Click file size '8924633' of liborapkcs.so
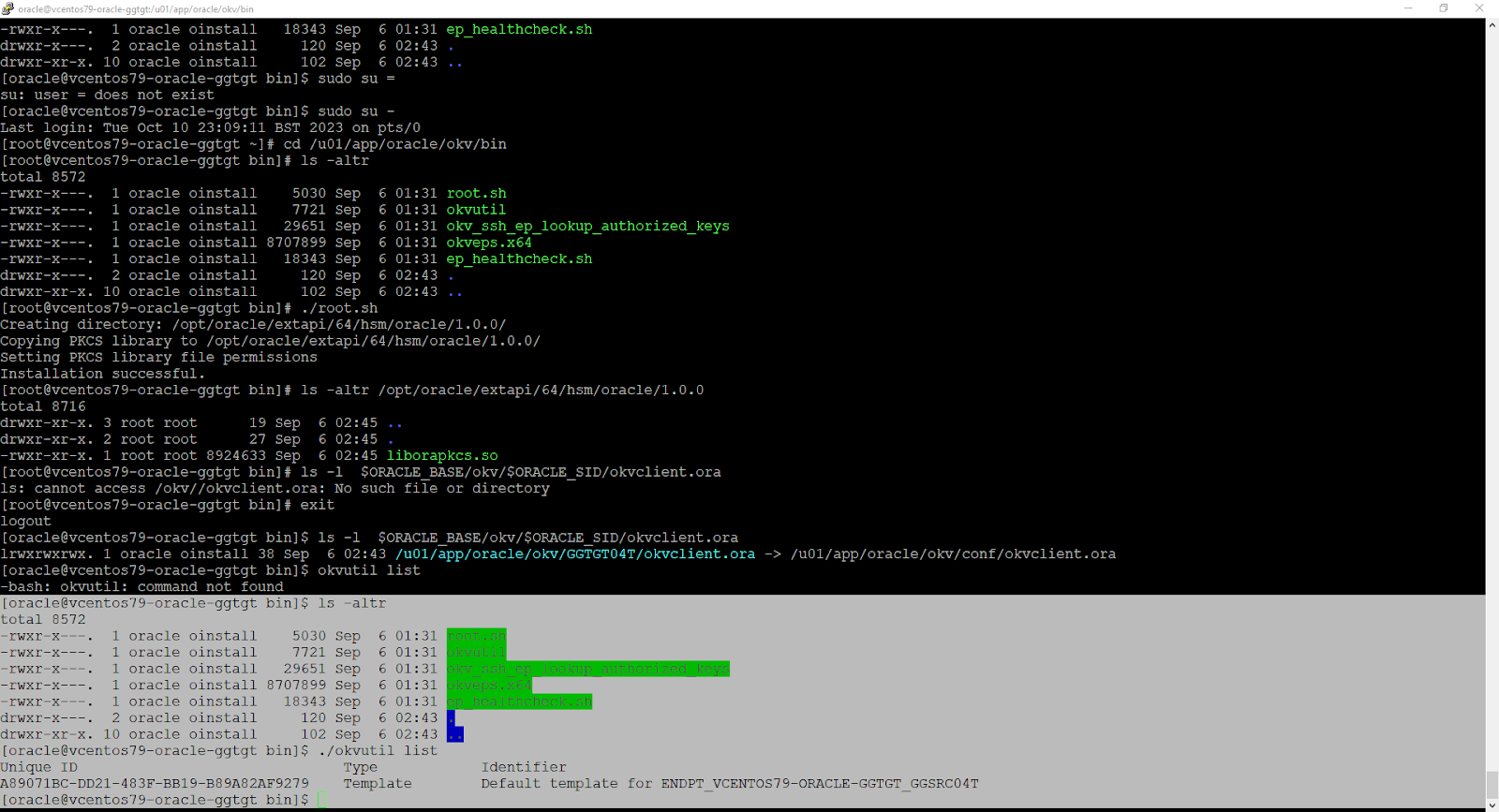Screen dimensions: 1499x812 pyautogui.click(x=236, y=455)
